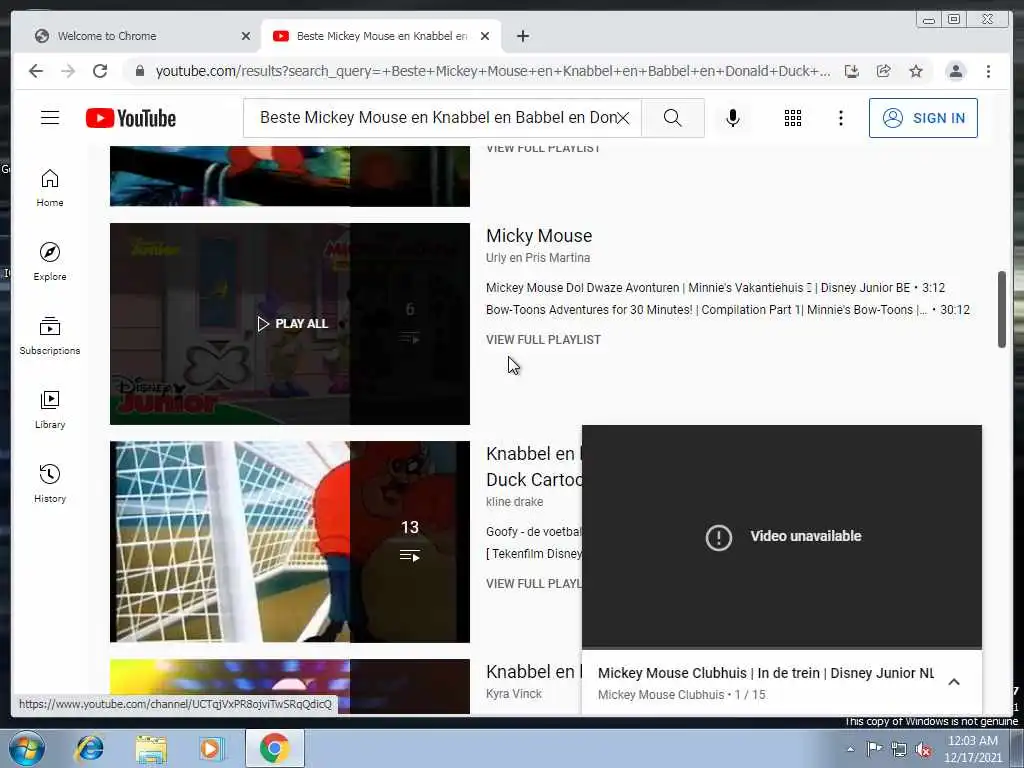Screen dimensions: 1024x768
Task: Open Explore in sidebar
Action: (x=50, y=262)
